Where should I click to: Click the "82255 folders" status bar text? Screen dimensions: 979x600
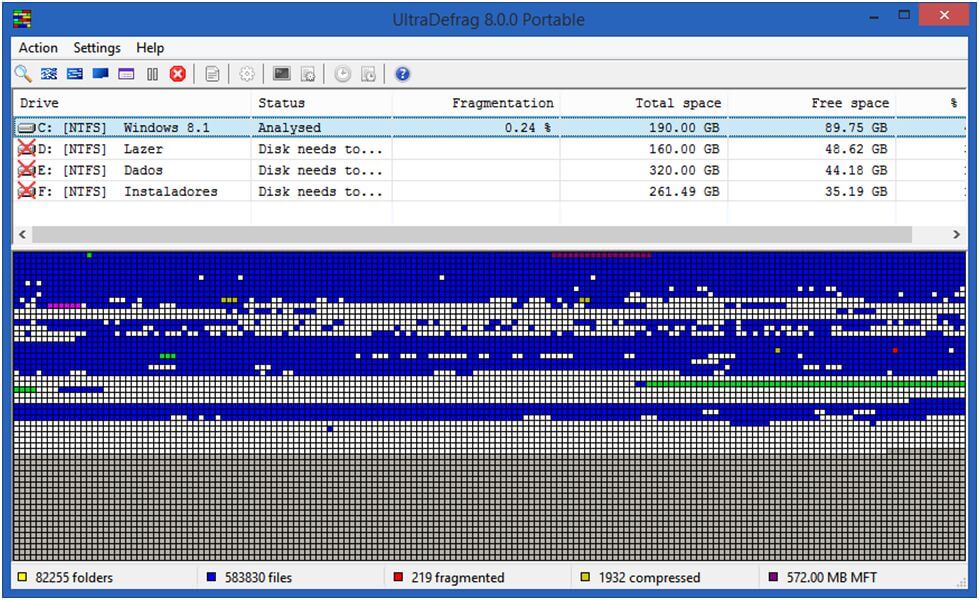pyautogui.click(x=74, y=578)
